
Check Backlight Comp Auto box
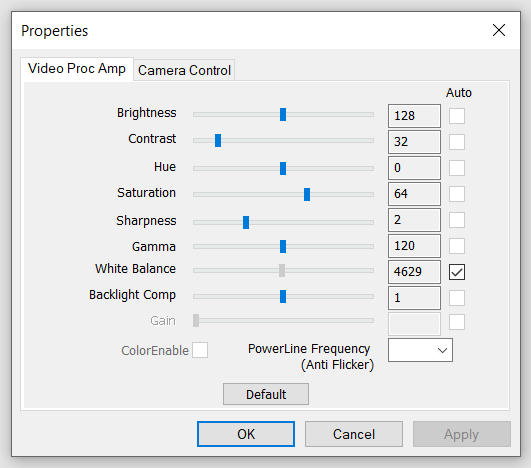coord(456,298)
